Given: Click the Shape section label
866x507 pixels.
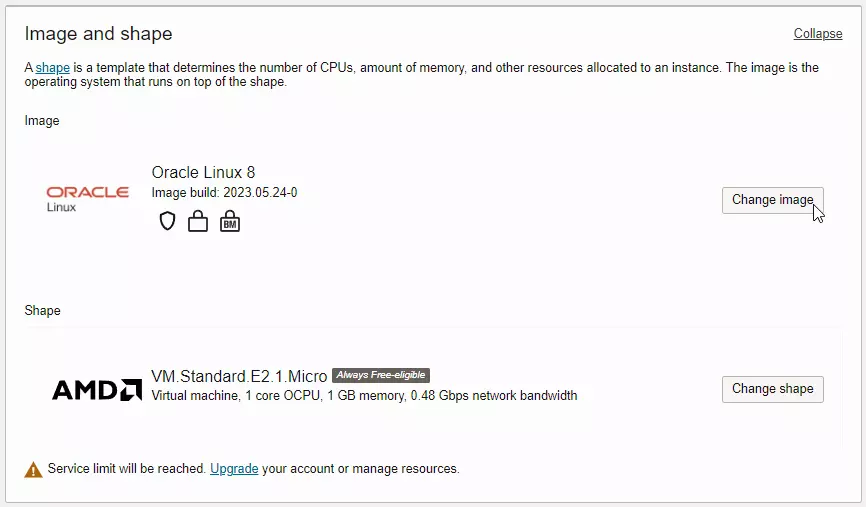Looking at the screenshot, I should (43, 311).
